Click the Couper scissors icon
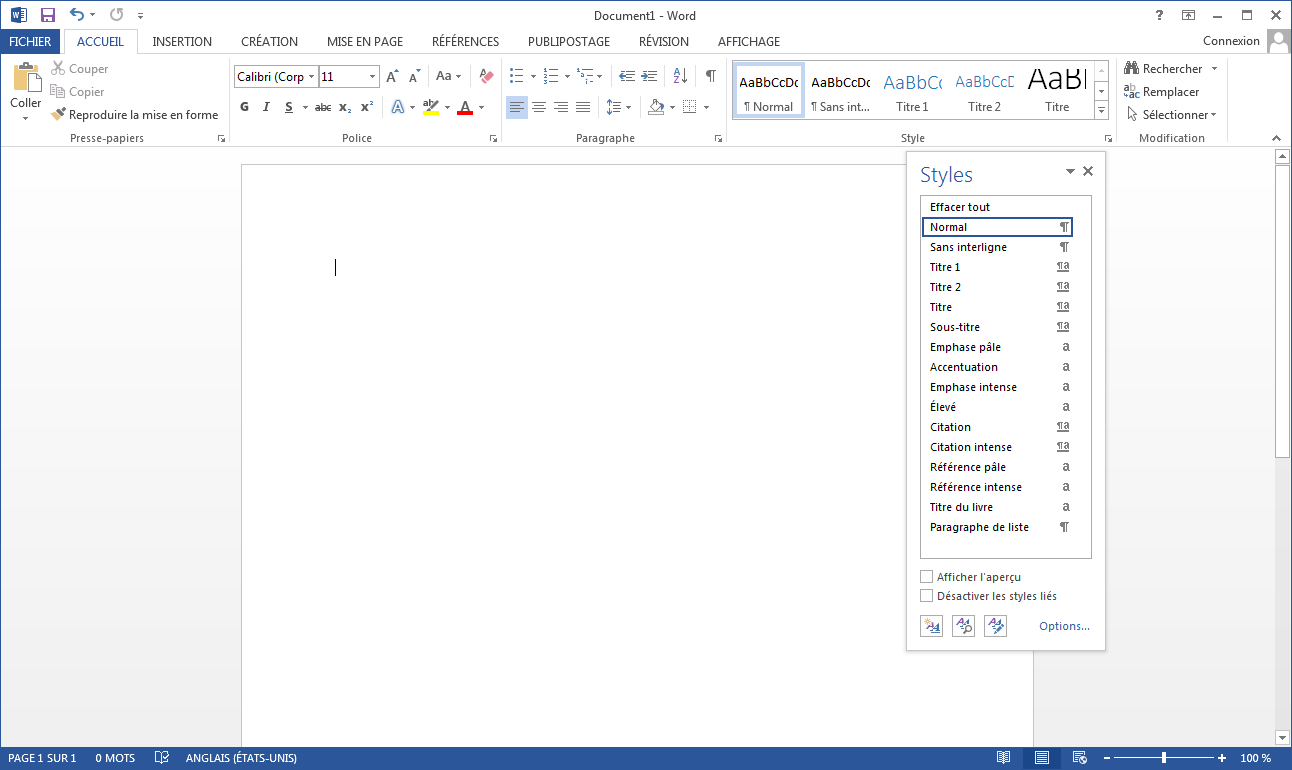The width and height of the screenshot is (1292, 770). coord(58,69)
